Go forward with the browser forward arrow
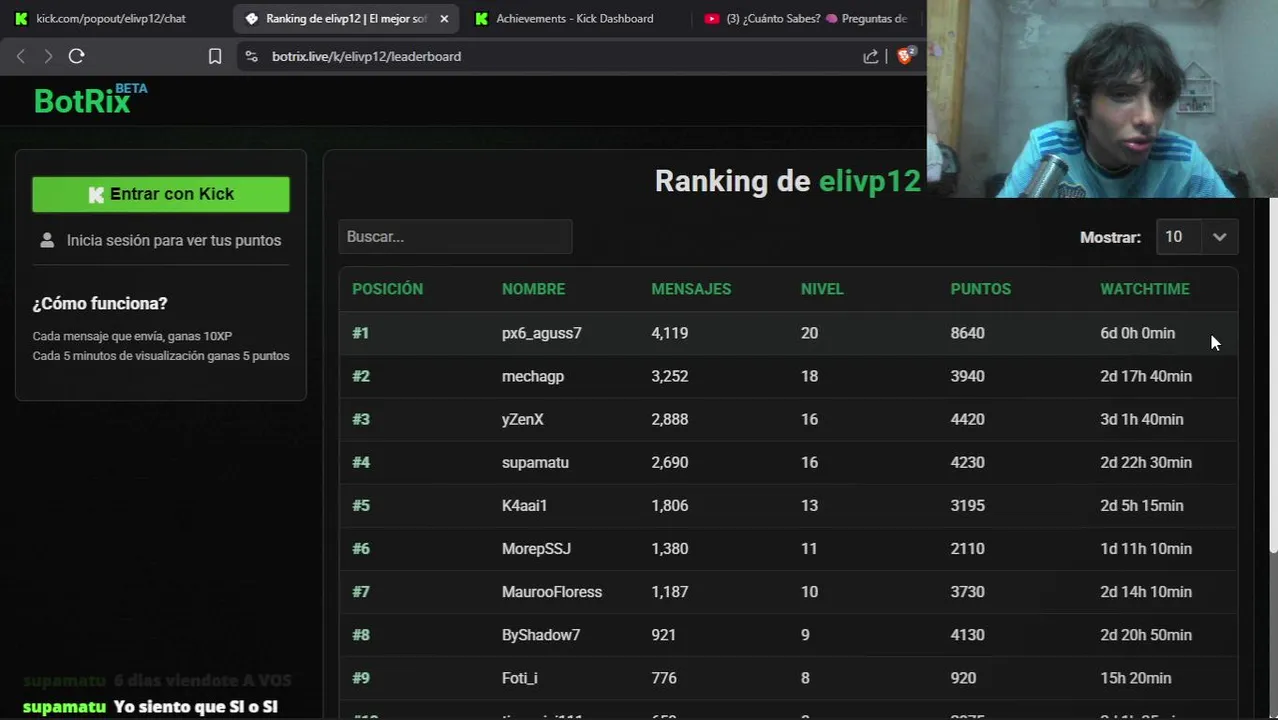The width and height of the screenshot is (1278, 720). (x=47, y=56)
